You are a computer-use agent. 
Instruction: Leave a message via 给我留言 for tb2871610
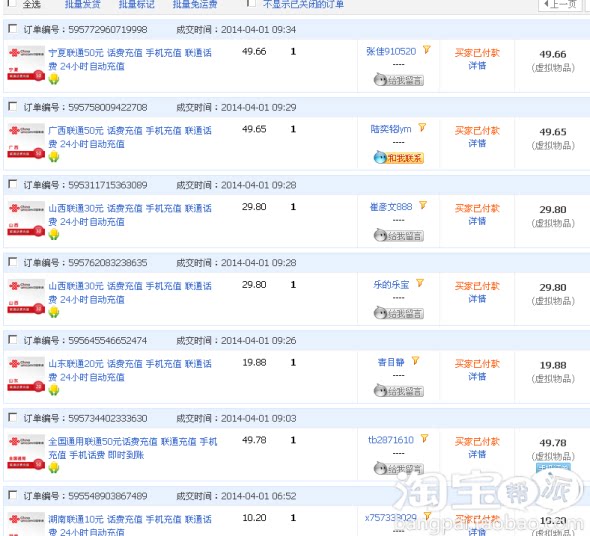[x=399, y=469]
